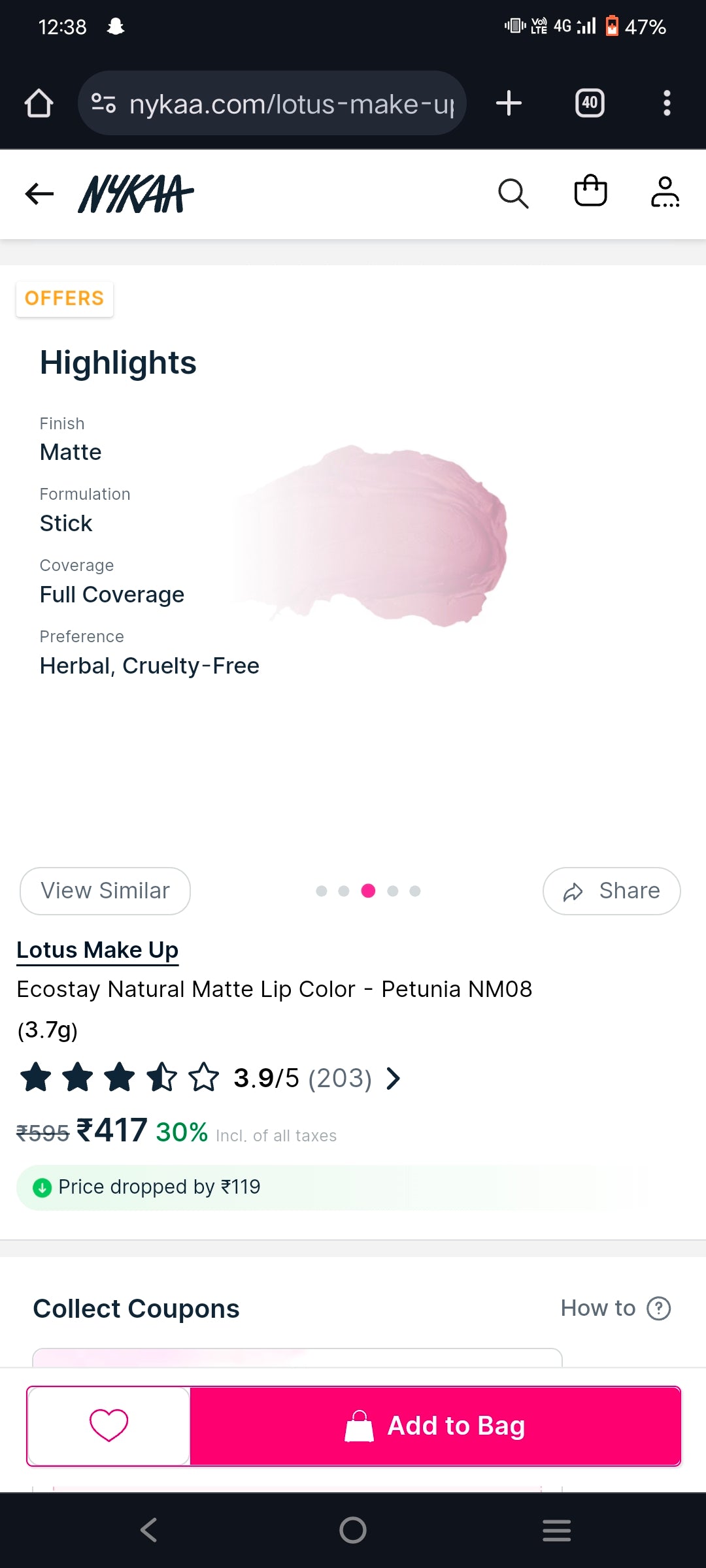Go to the browser home icon
Viewport: 706px width, 1568px height.
[39, 103]
